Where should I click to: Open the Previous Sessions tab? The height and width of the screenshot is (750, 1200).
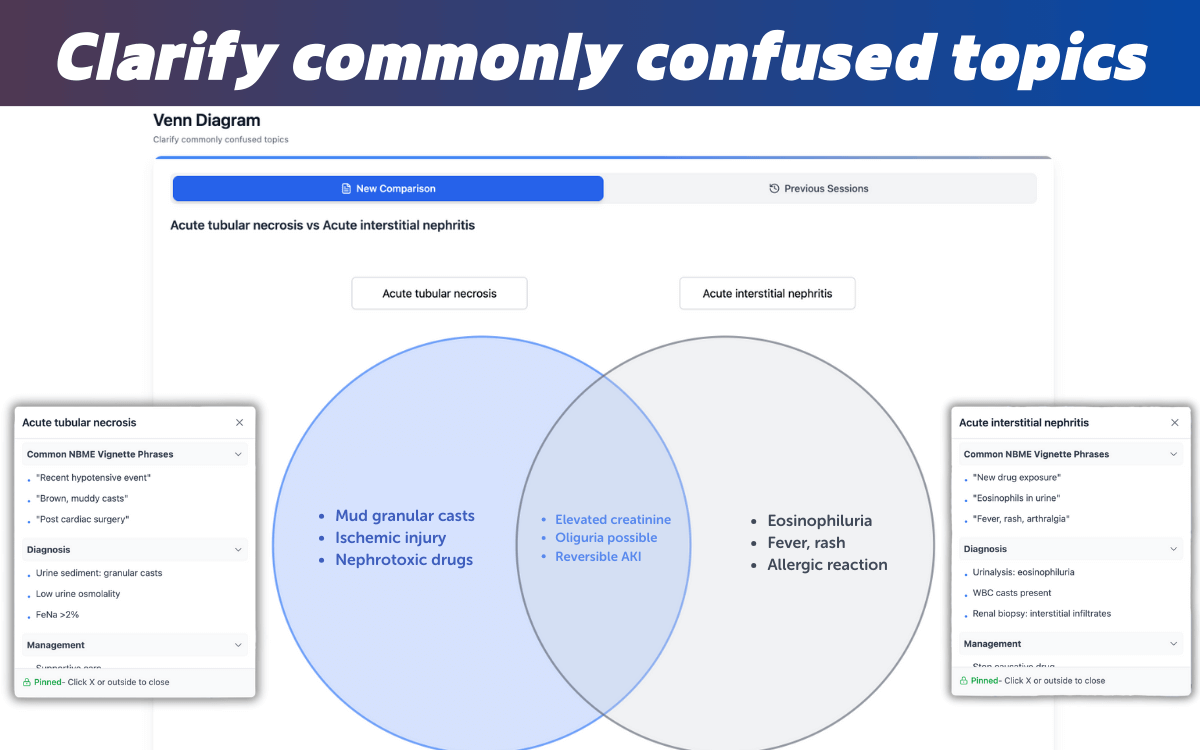pyautogui.click(x=820, y=189)
